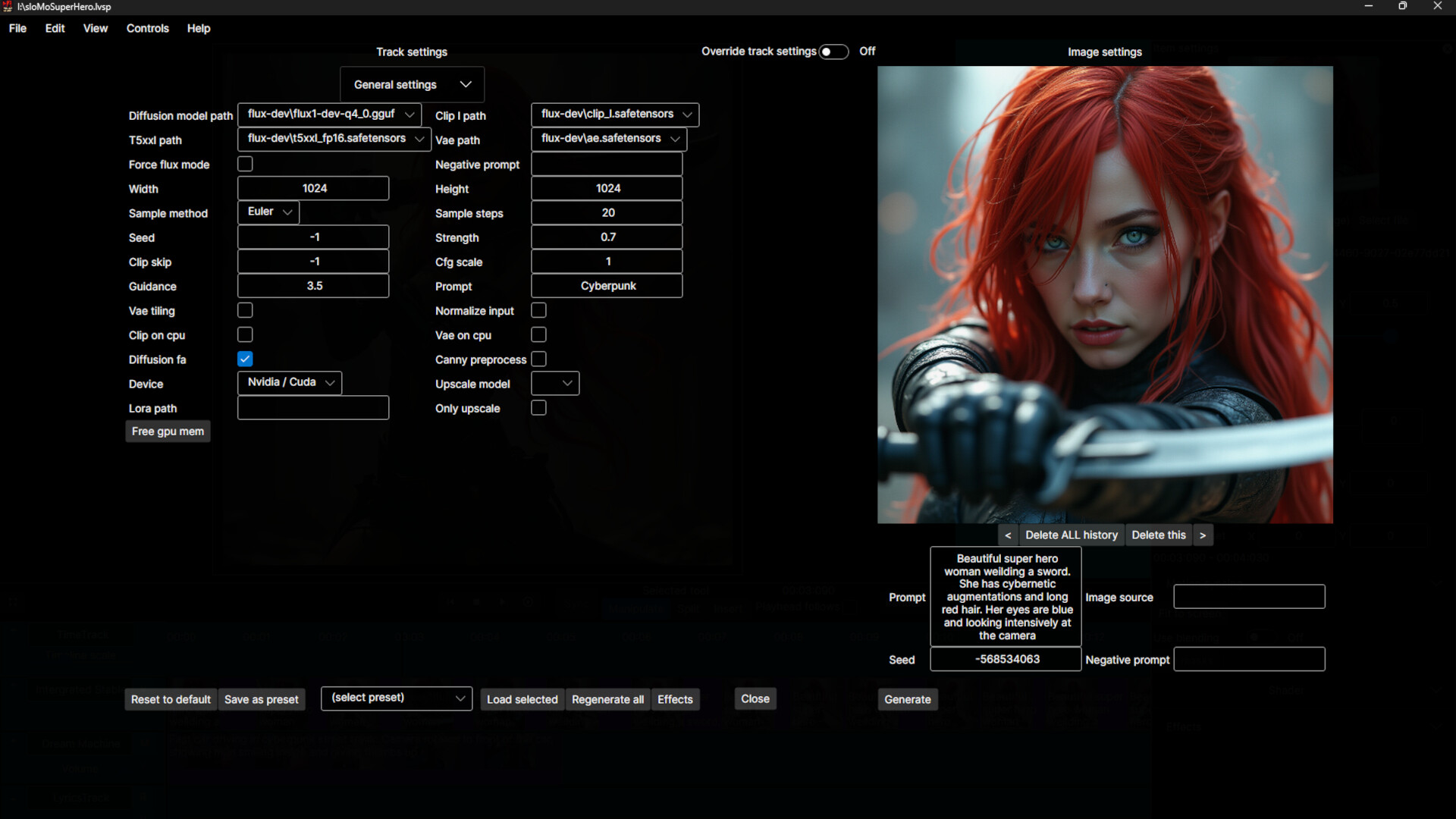Click the previous image history arrow
Viewport: 1456px width, 819px height.
(1008, 535)
